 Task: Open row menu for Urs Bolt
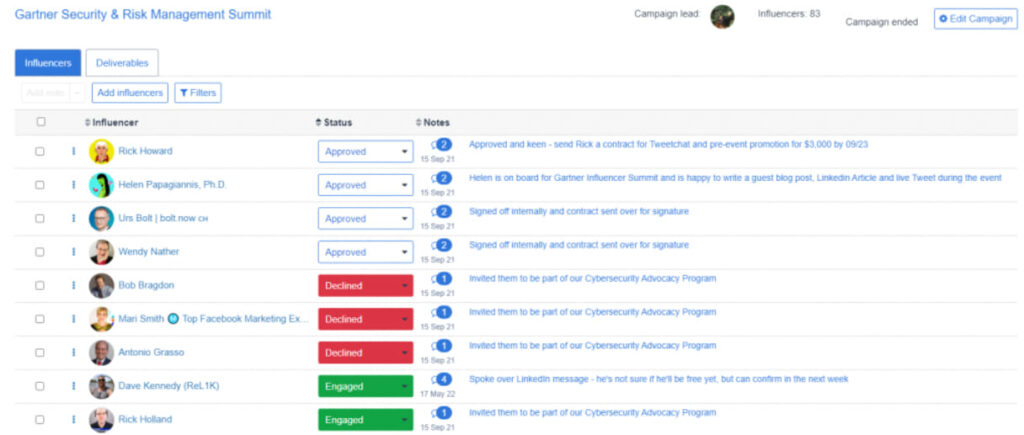click(x=73, y=218)
